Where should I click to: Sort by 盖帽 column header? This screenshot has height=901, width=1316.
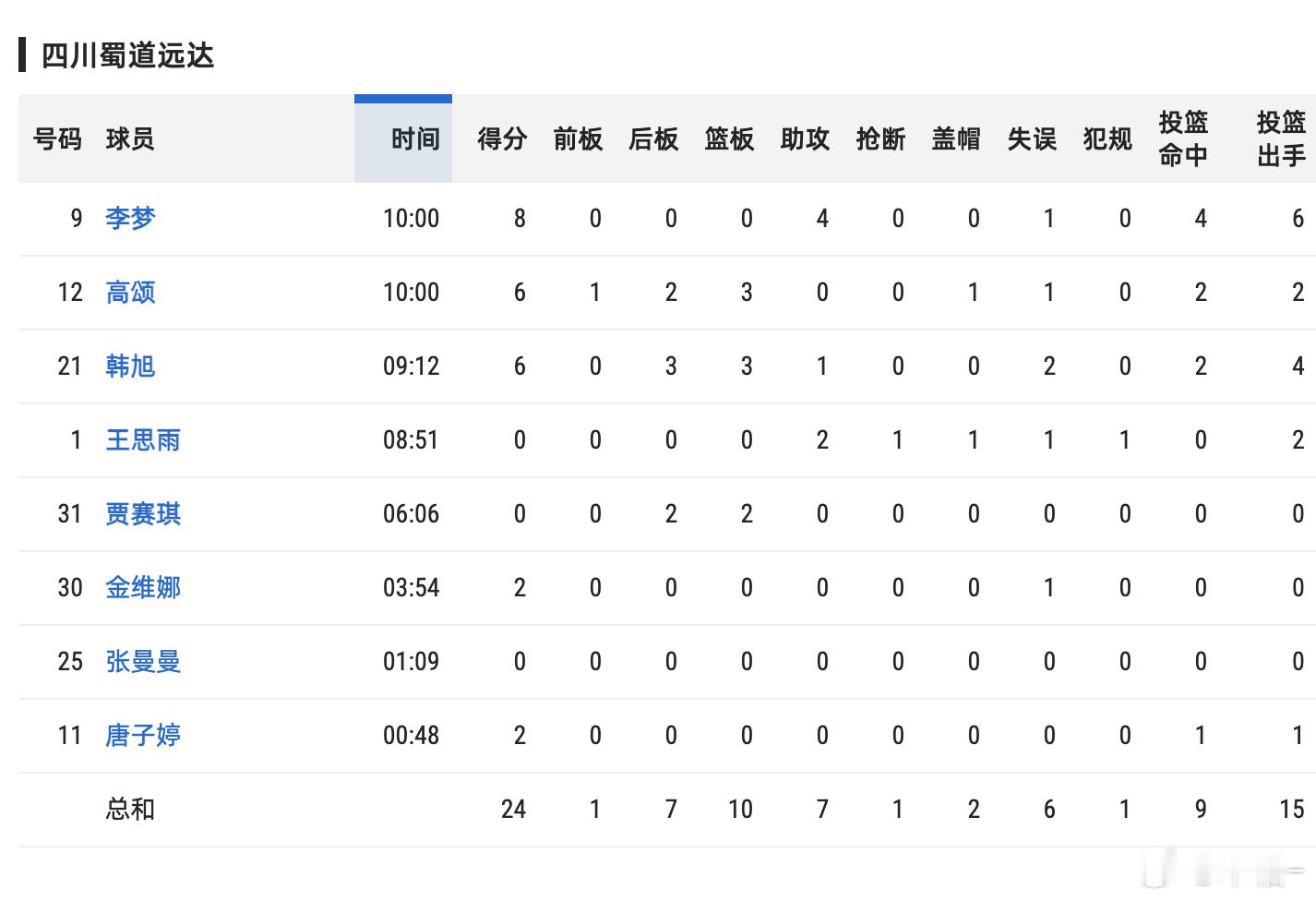956,139
